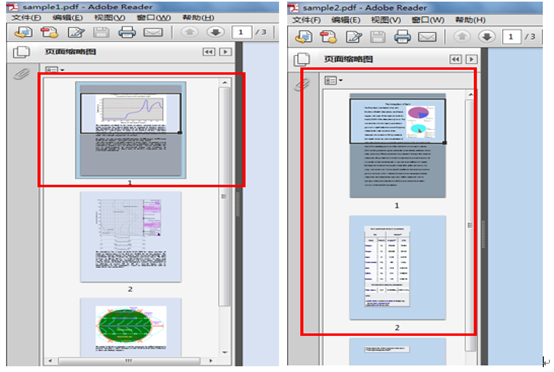Open the 文件(F) menu in sample1.pdf window

pos(26,18)
